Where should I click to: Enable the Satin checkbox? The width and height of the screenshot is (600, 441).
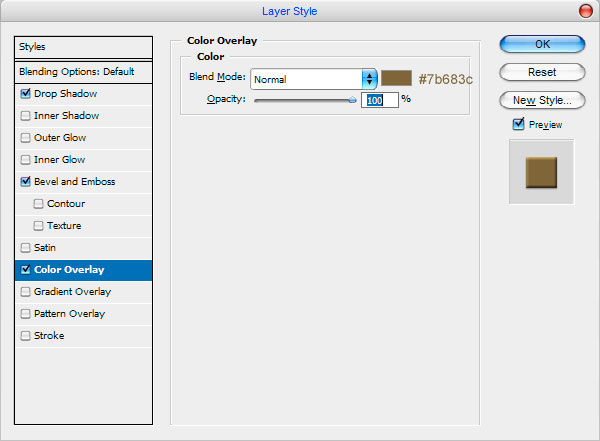point(25,248)
